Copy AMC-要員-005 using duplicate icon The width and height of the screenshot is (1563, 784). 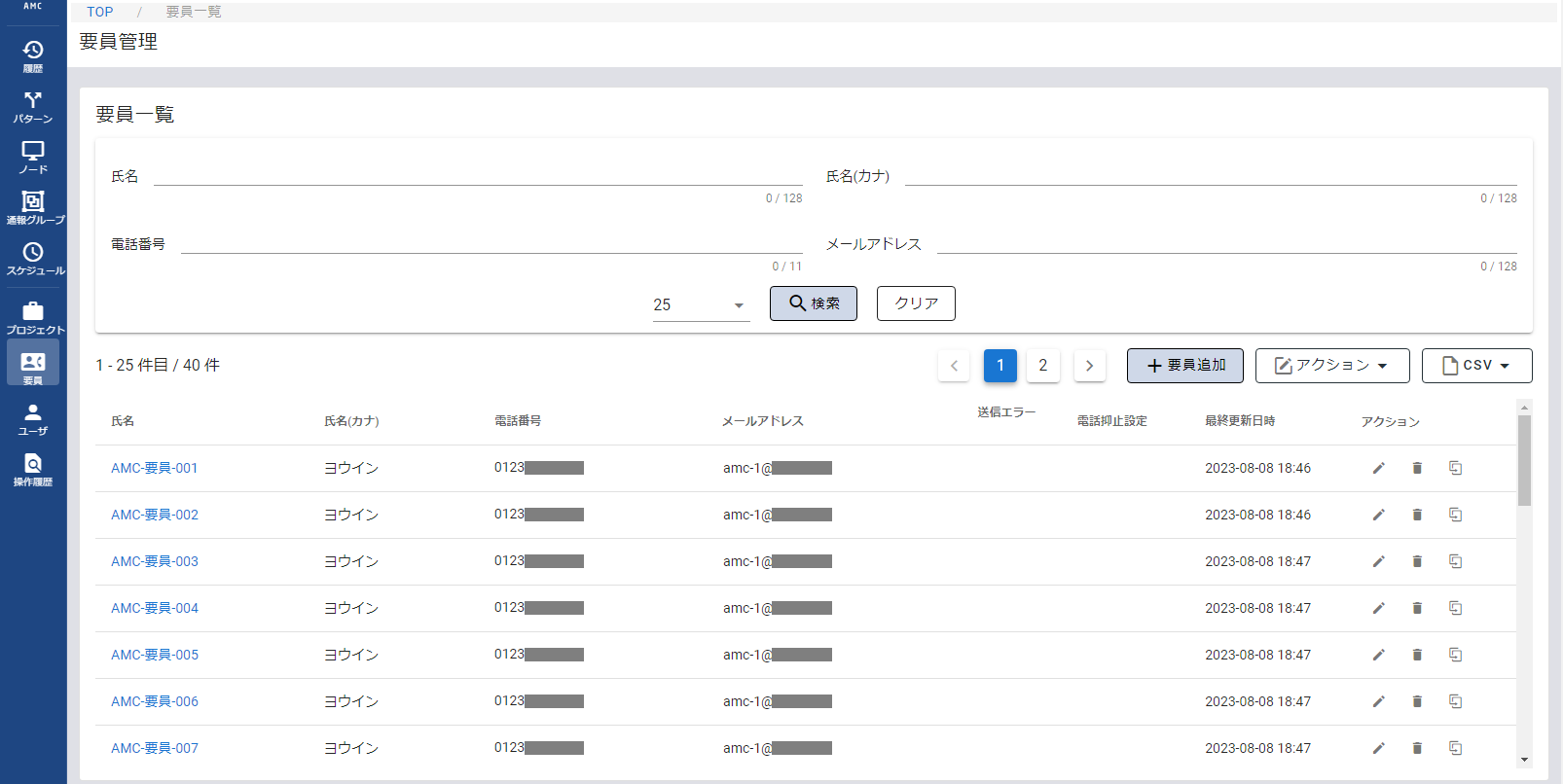1455,655
